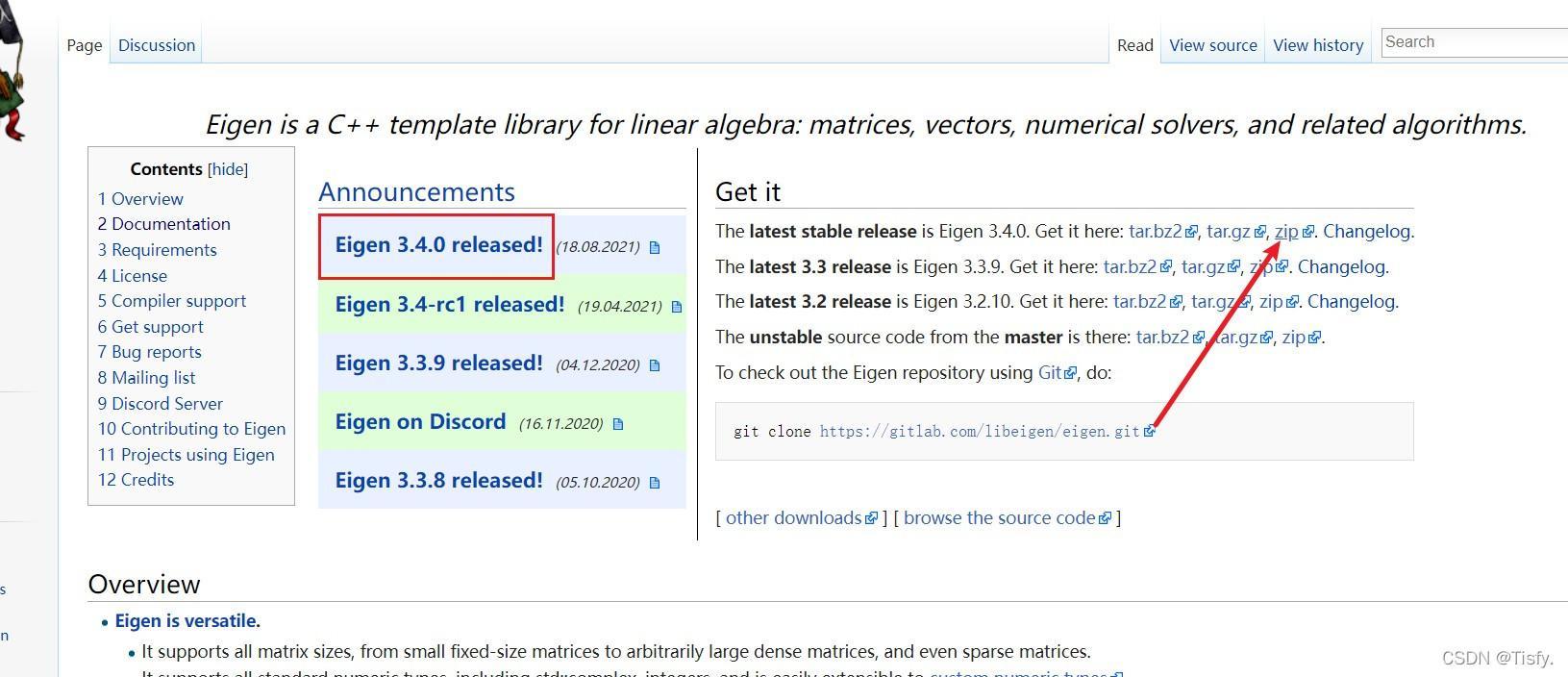
Task: Open the View history tab
Action: pyautogui.click(x=1318, y=45)
